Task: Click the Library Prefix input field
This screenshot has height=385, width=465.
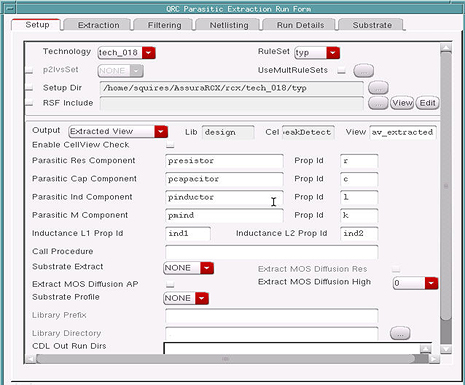Action: [x=272, y=315]
